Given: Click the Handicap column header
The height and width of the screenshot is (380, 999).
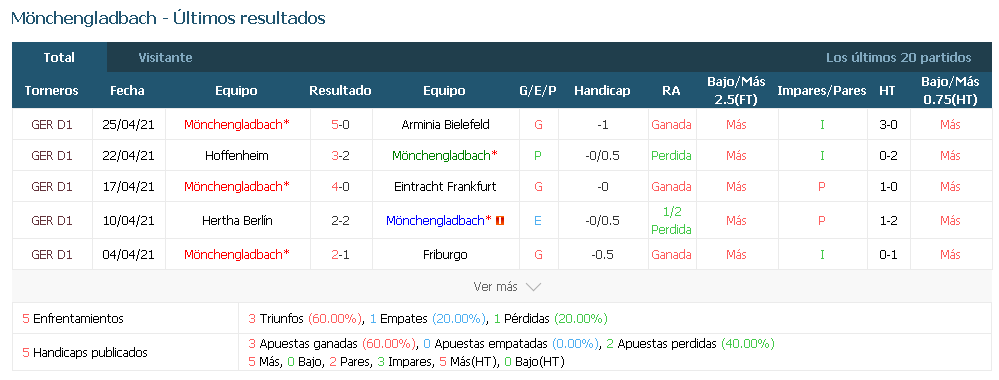Looking at the screenshot, I should [x=602, y=91].
